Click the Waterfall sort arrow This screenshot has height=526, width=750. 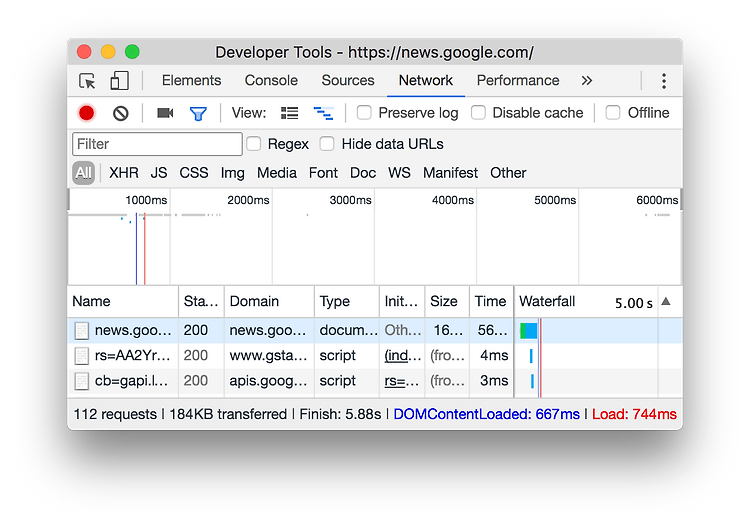[x=666, y=301]
